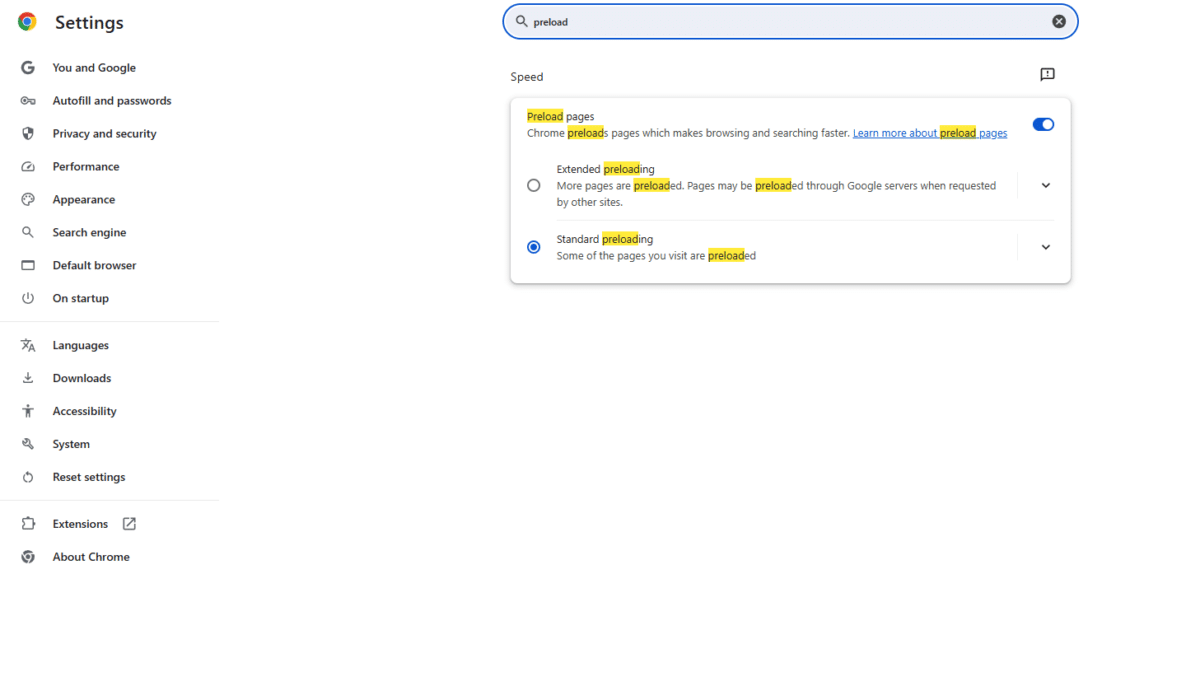Image resolution: width=1200 pixels, height=700 pixels.
Task: Click the magnifier icon beside Search engine
Action: 28,233
